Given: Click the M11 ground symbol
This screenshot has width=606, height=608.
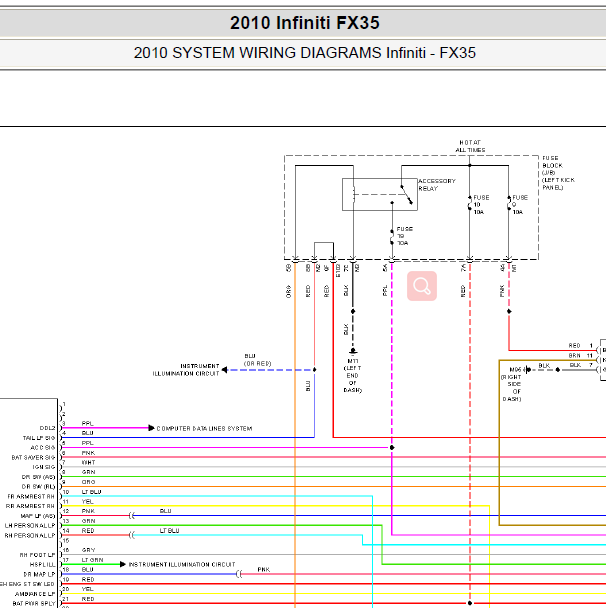Looking at the screenshot, I should (353, 351).
